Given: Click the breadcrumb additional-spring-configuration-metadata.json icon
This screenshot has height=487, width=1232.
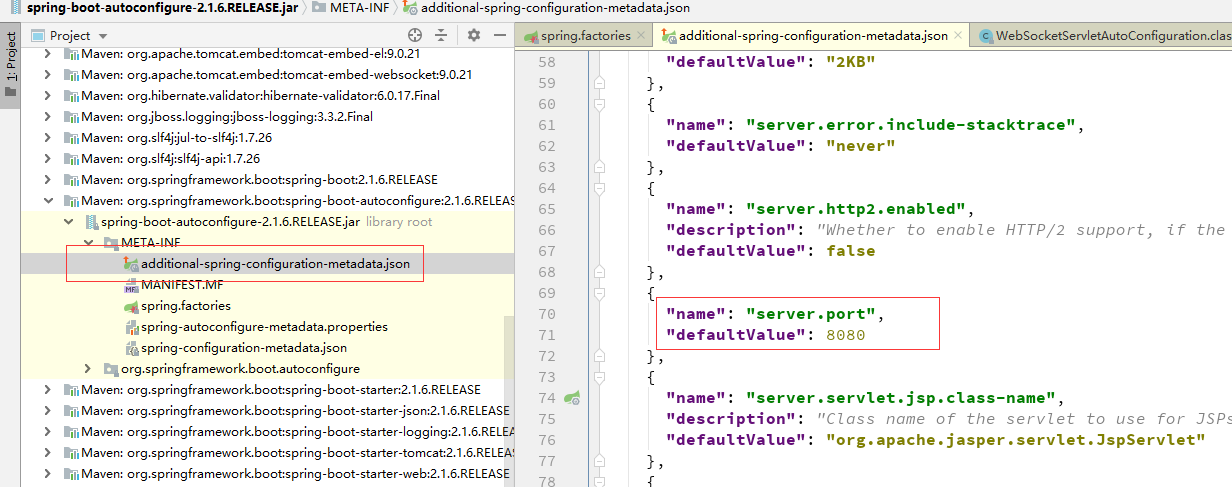Looking at the screenshot, I should pos(411,8).
